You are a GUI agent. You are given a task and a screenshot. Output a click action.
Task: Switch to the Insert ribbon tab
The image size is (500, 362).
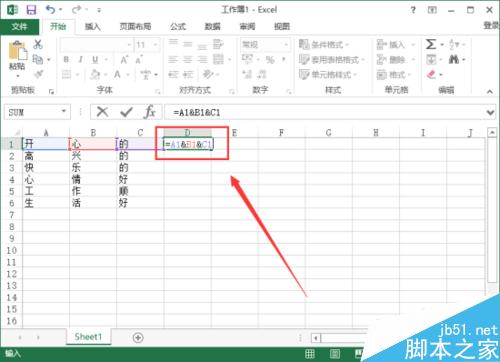[x=93, y=27]
